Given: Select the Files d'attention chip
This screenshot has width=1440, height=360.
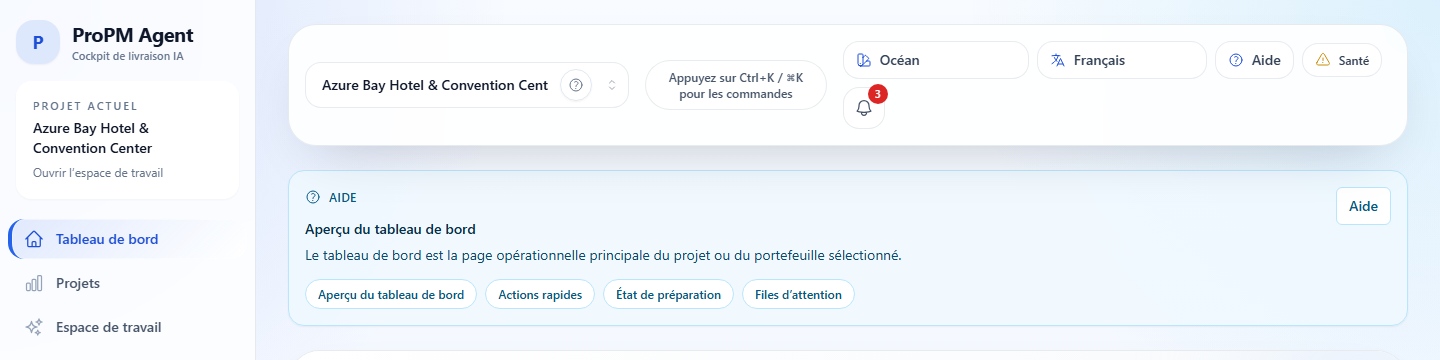Looking at the screenshot, I should coord(798,295).
